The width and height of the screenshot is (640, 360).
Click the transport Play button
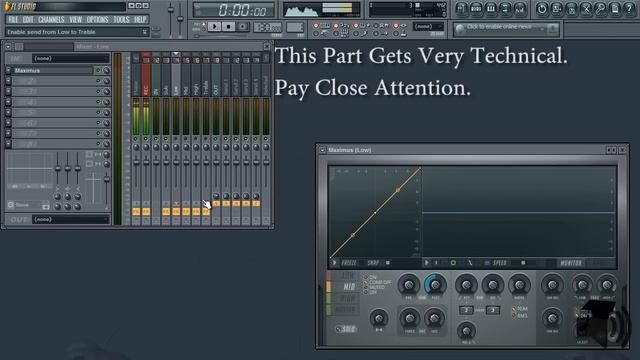click(x=214, y=27)
